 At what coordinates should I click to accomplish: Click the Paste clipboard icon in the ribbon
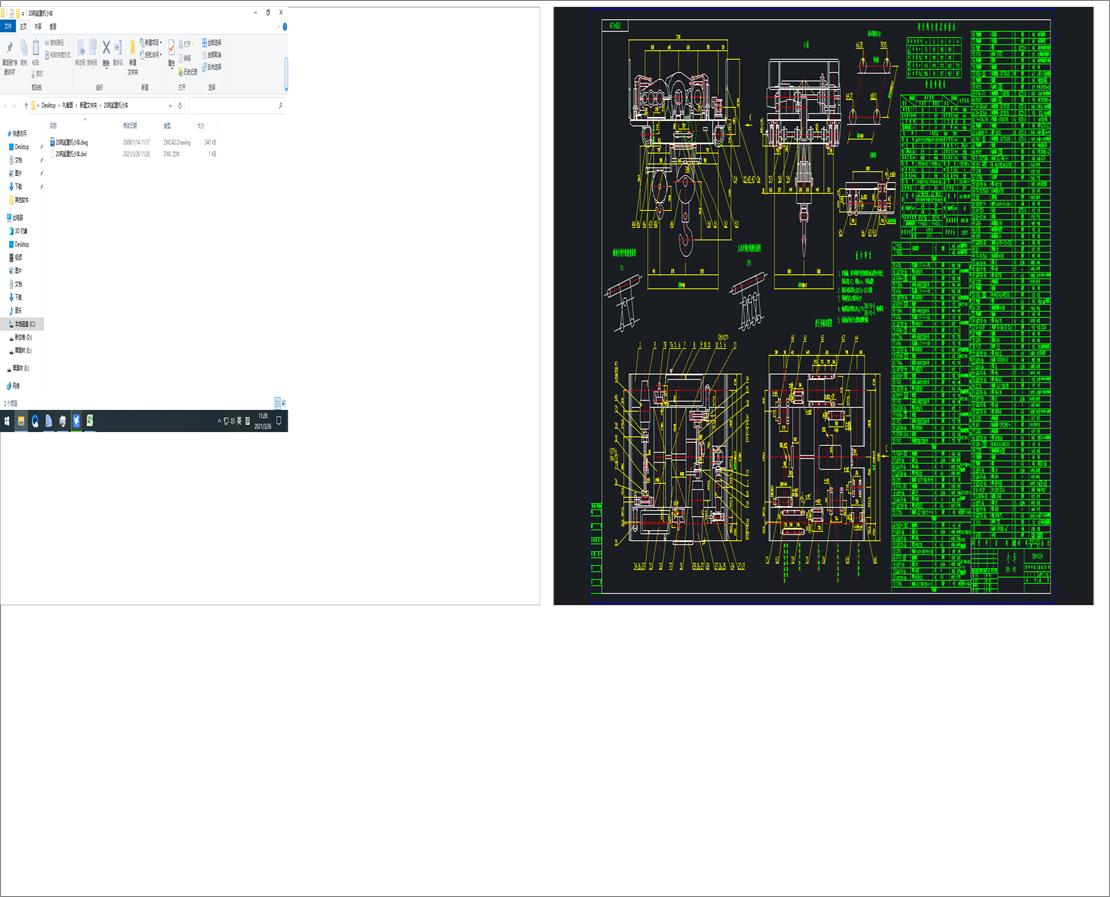35,48
